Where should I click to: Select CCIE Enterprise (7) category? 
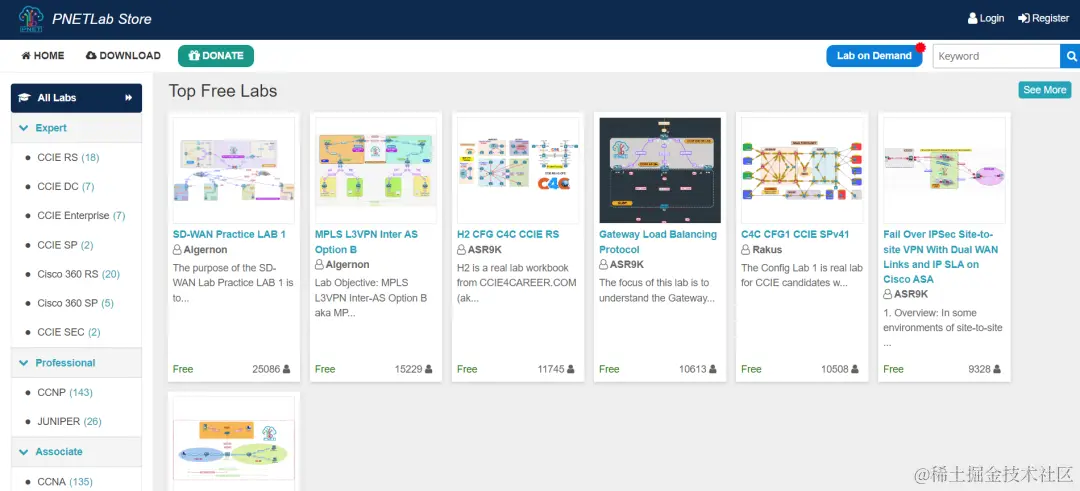81,216
